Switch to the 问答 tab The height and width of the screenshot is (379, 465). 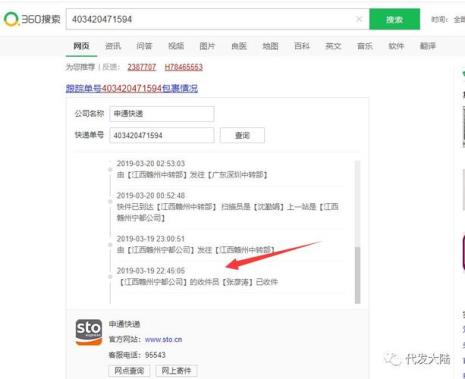[x=144, y=46]
